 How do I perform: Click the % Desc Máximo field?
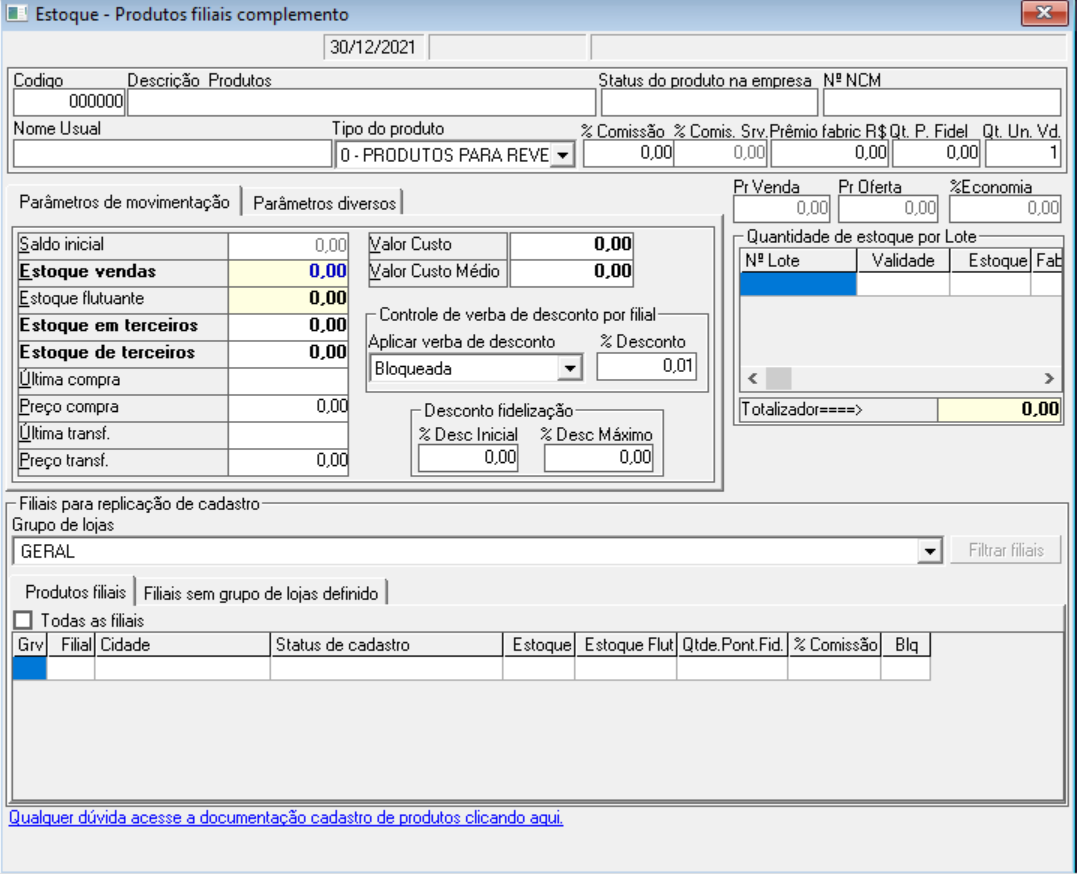click(x=598, y=458)
